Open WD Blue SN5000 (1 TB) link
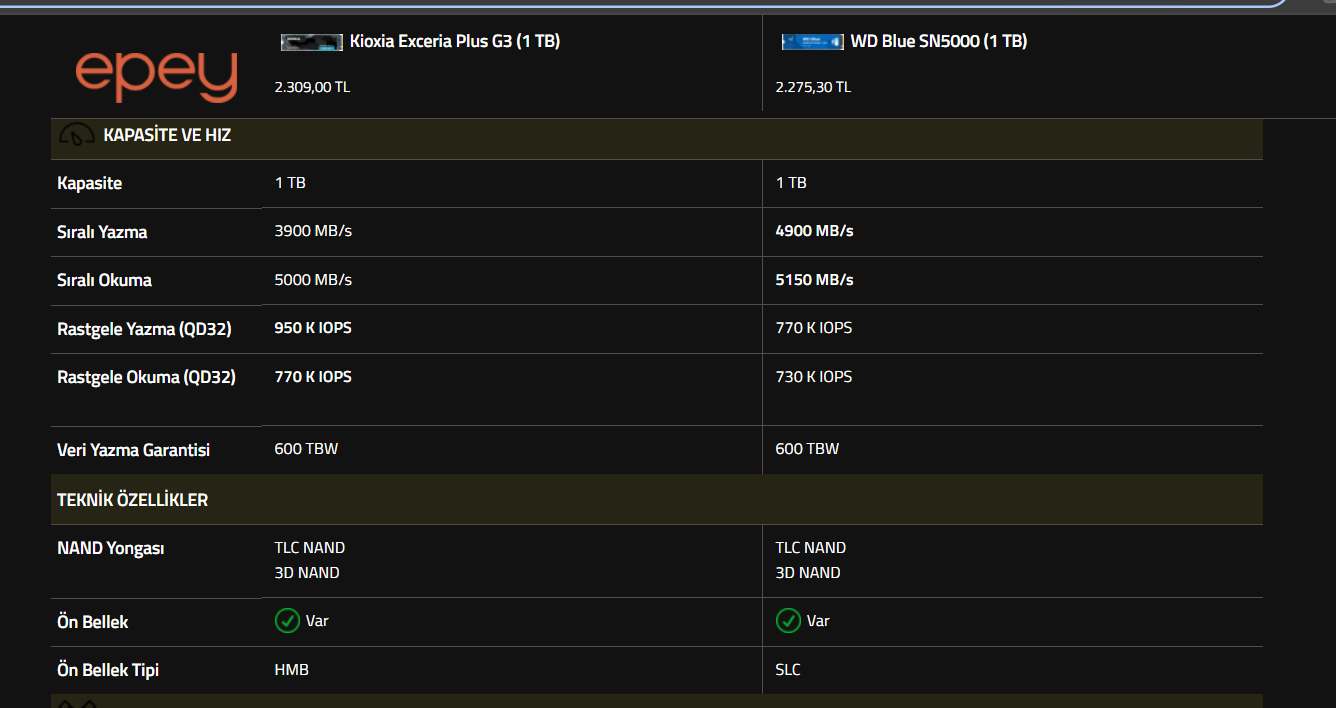The height and width of the screenshot is (708, 1336). [x=939, y=42]
